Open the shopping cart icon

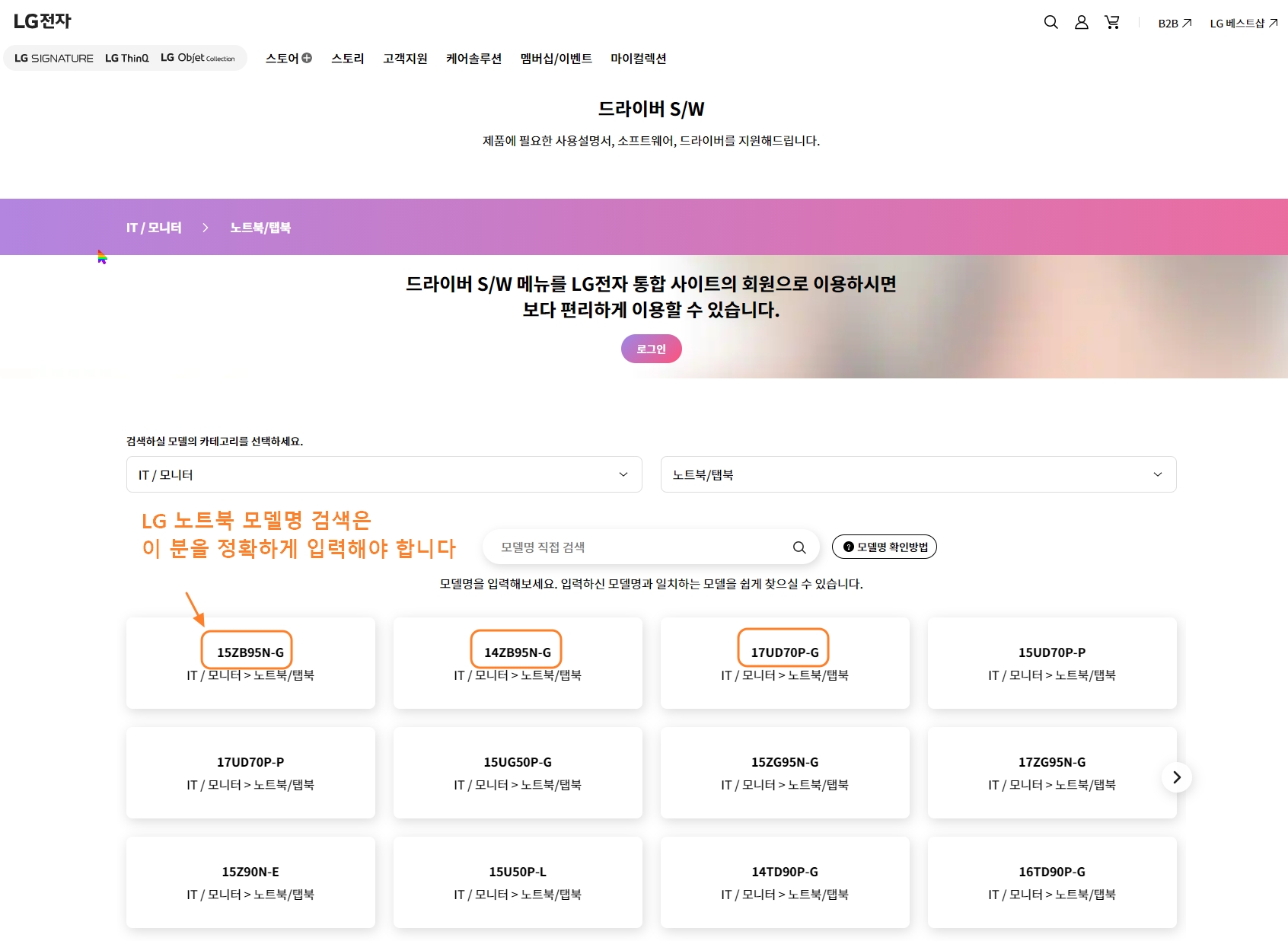click(x=1112, y=23)
